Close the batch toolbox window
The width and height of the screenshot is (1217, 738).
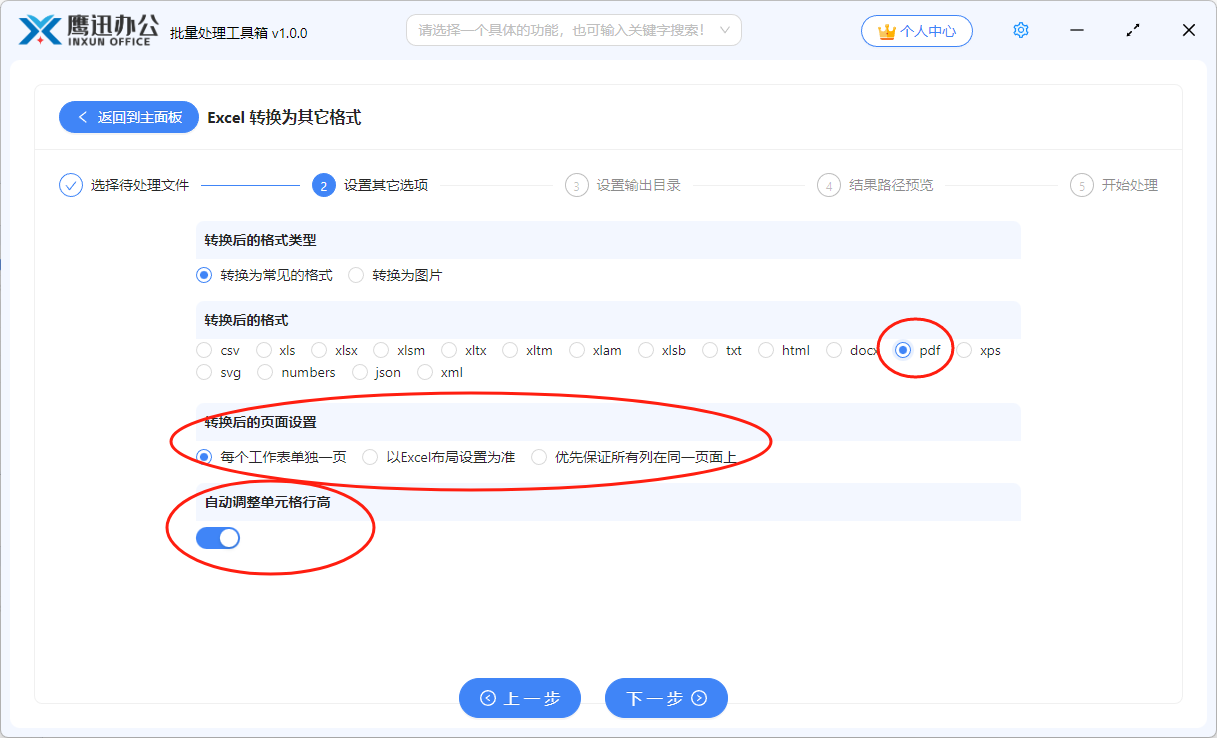coord(1189,30)
